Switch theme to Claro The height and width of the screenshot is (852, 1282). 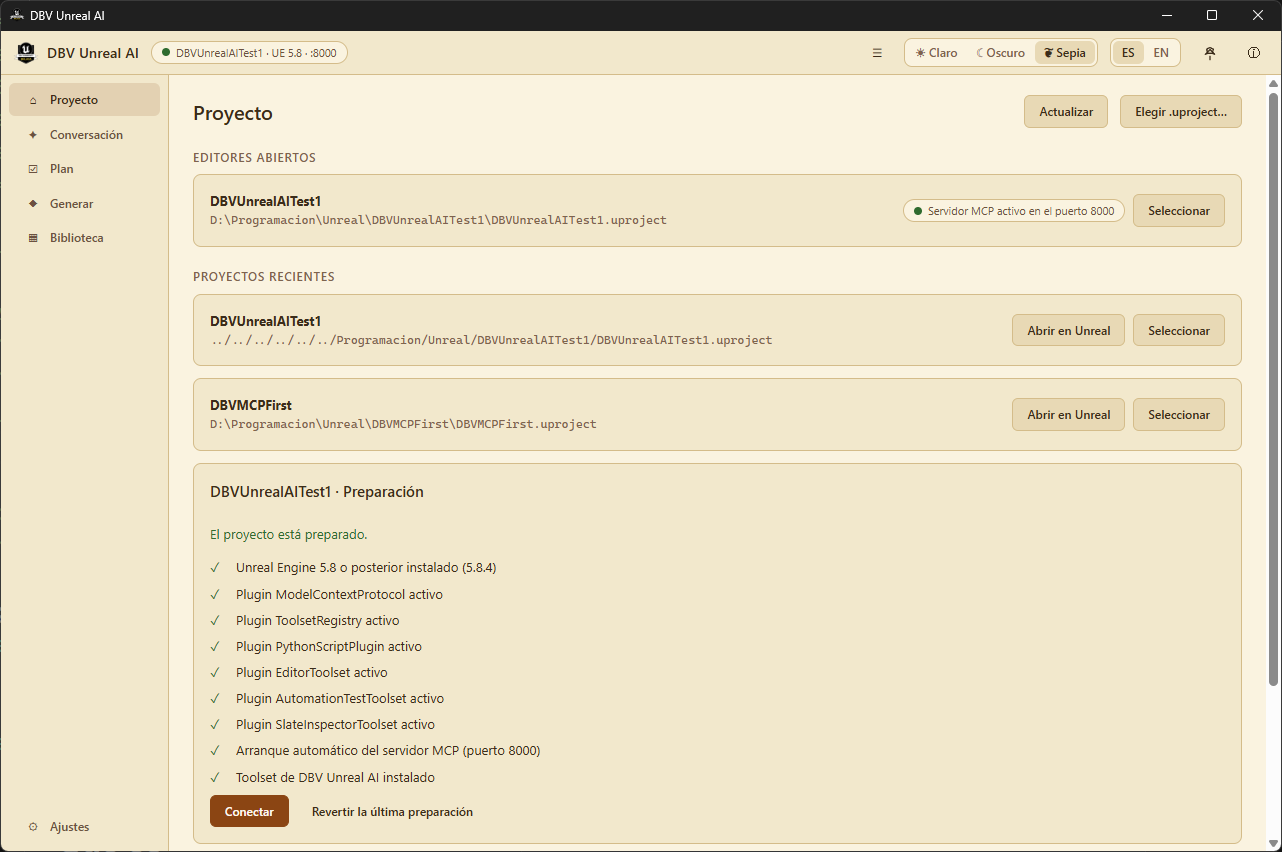[937, 53]
